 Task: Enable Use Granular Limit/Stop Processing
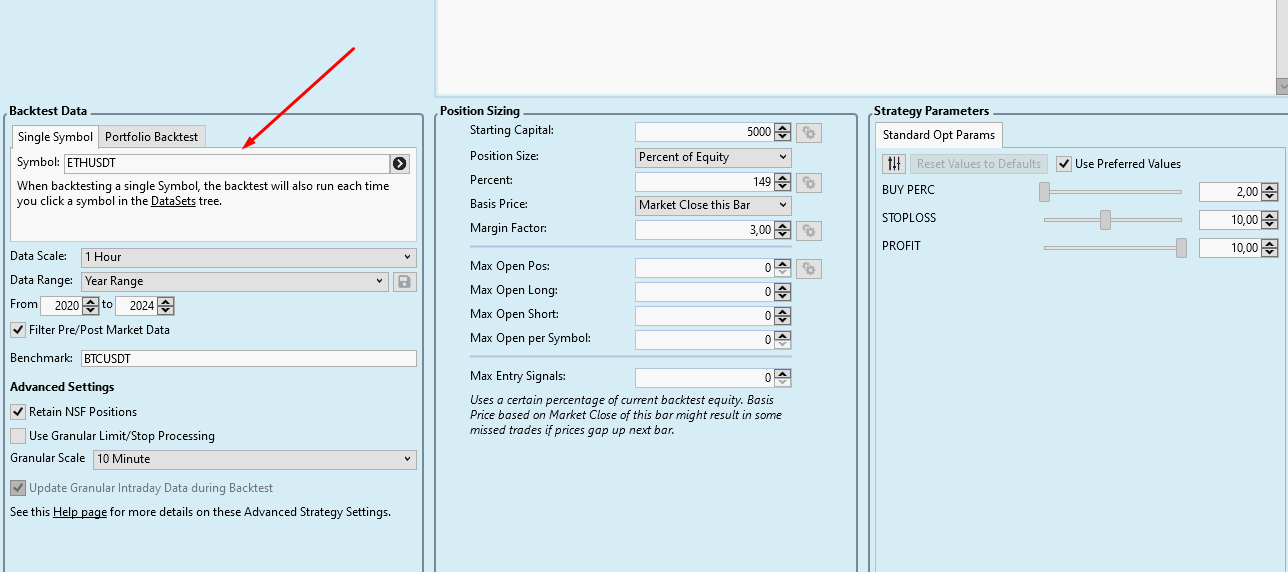point(18,436)
